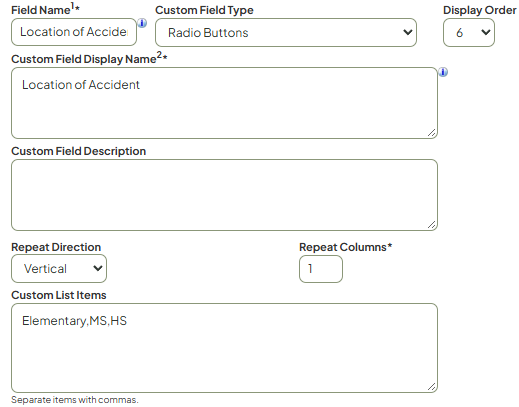Click the resize handle of Custom List Items box
Screen dimensions: 519x407
(432, 387)
